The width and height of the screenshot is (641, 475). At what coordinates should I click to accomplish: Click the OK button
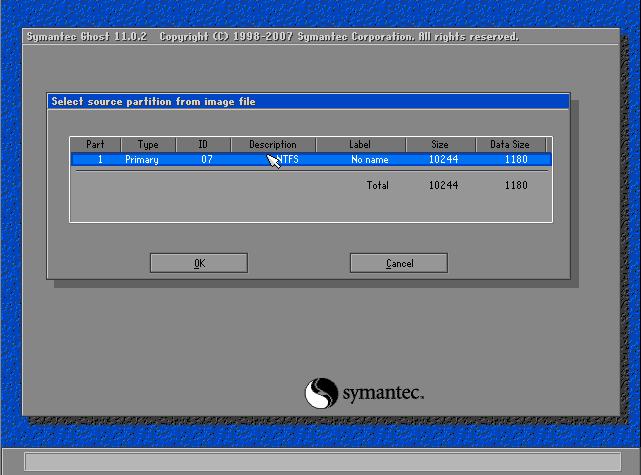[199, 263]
